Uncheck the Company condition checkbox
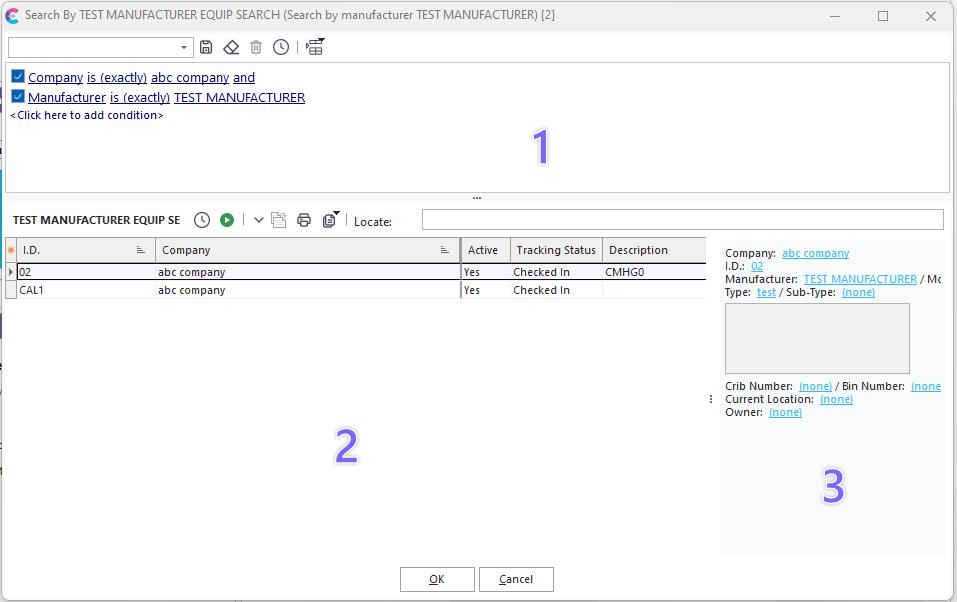 (x=18, y=77)
